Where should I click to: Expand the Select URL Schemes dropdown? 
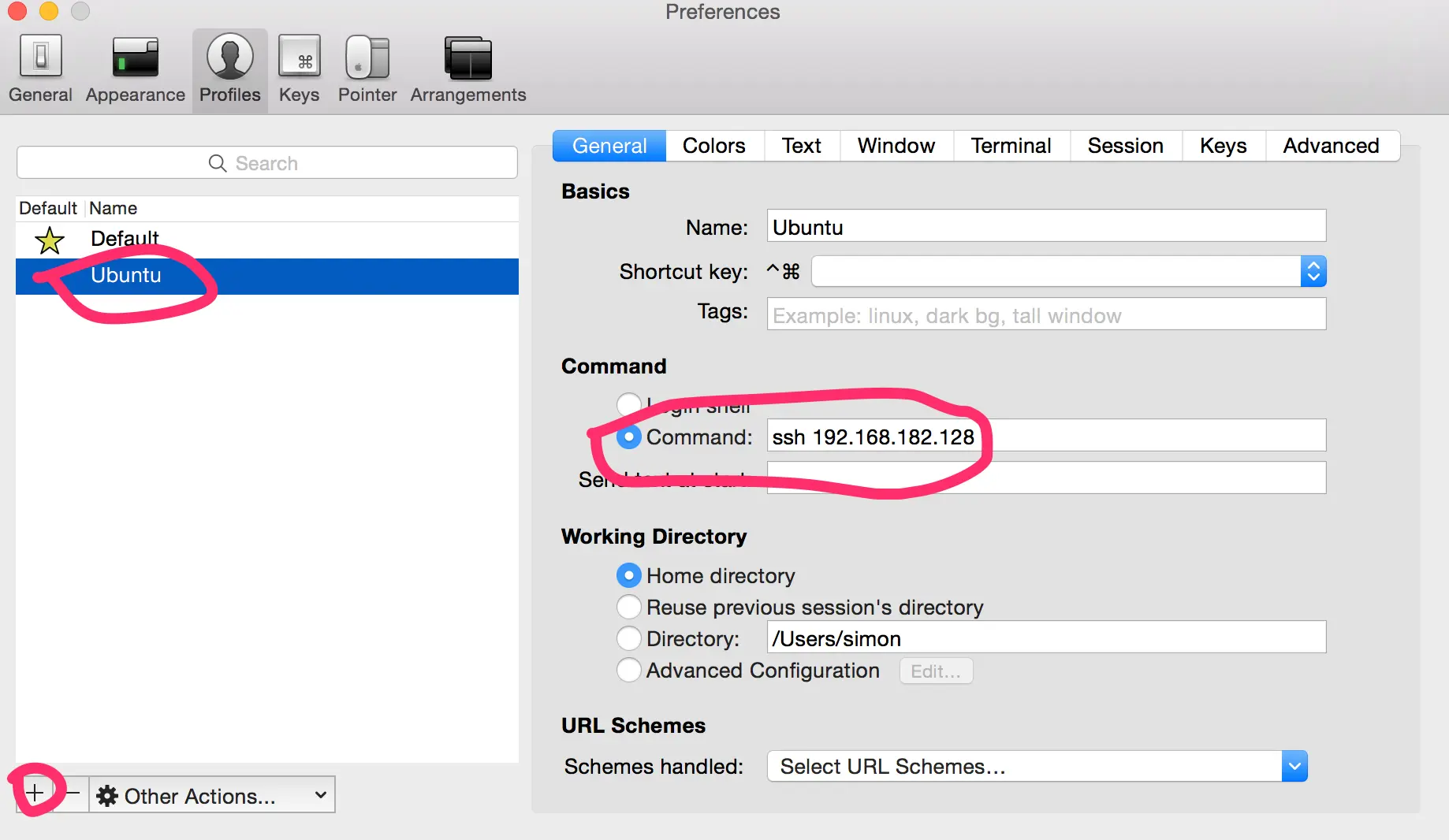[x=1037, y=766]
